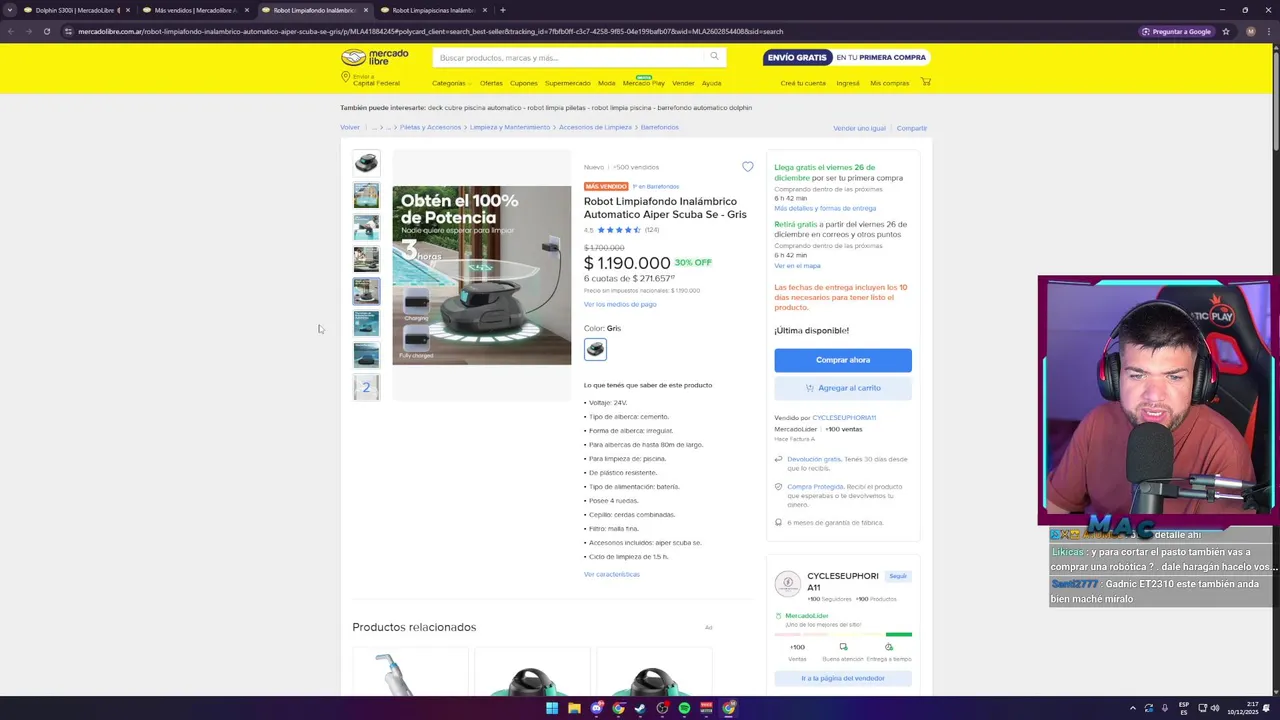Open Cupones menu item
1280x720 pixels.
pos(524,83)
